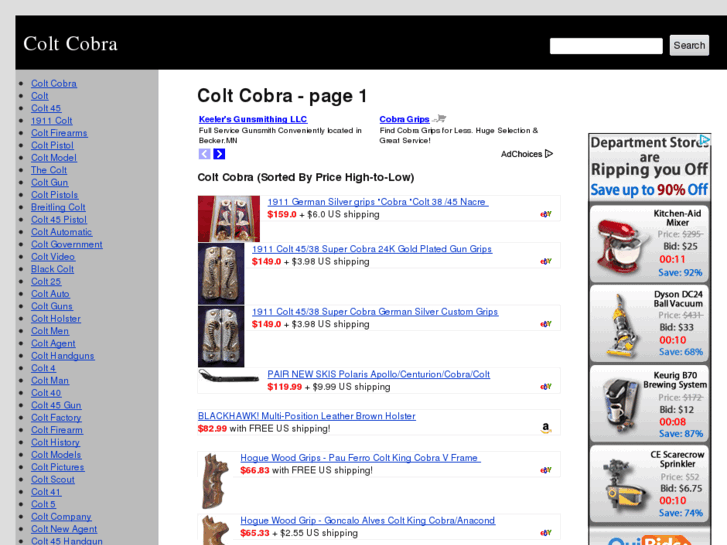The height and width of the screenshot is (545, 727).
Task: Click the shopping cart icon beside Cobra Grips
Action: click(x=439, y=119)
